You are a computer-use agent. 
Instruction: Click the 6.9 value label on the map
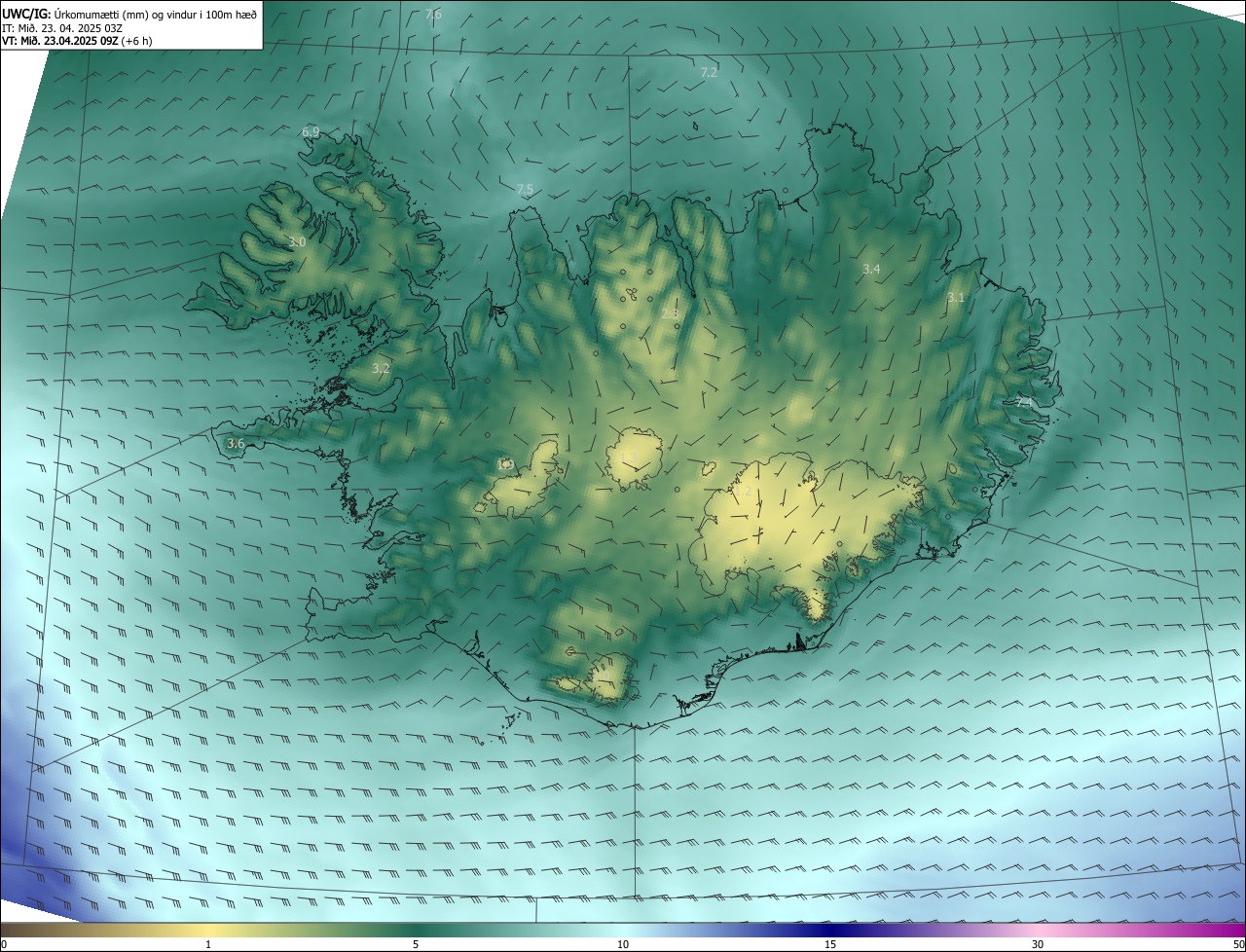pyautogui.click(x=311, y=132)
